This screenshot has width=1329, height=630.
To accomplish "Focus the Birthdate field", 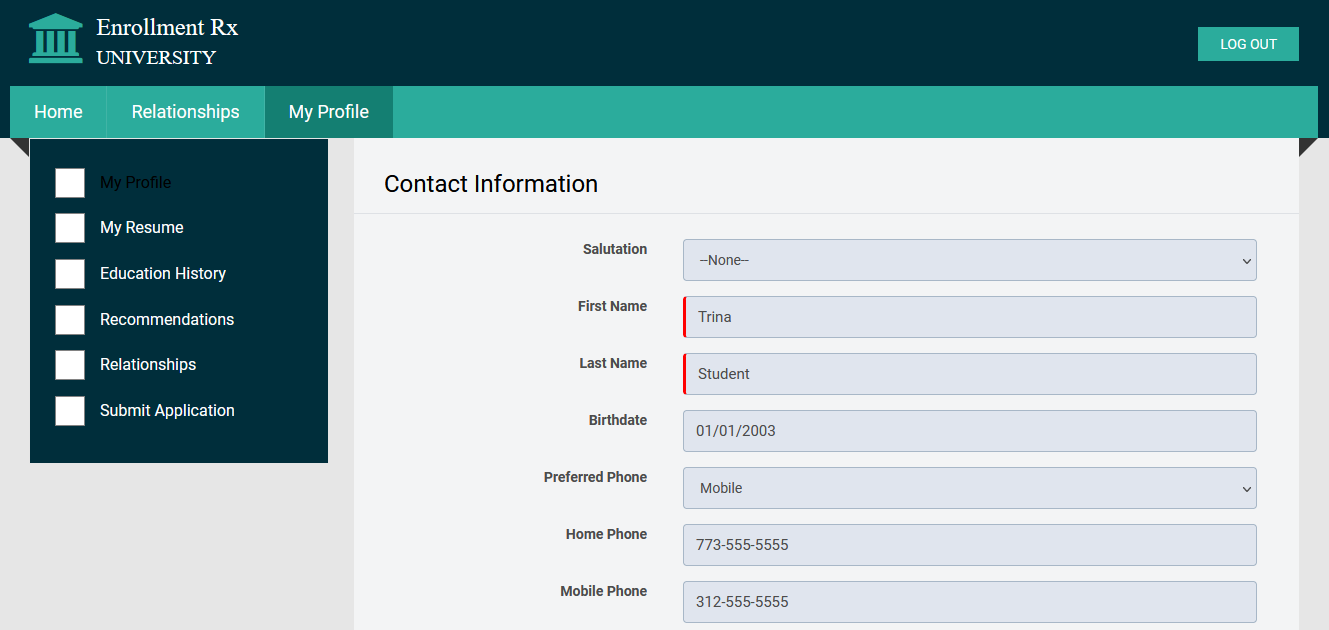I will tap(969, 431).
